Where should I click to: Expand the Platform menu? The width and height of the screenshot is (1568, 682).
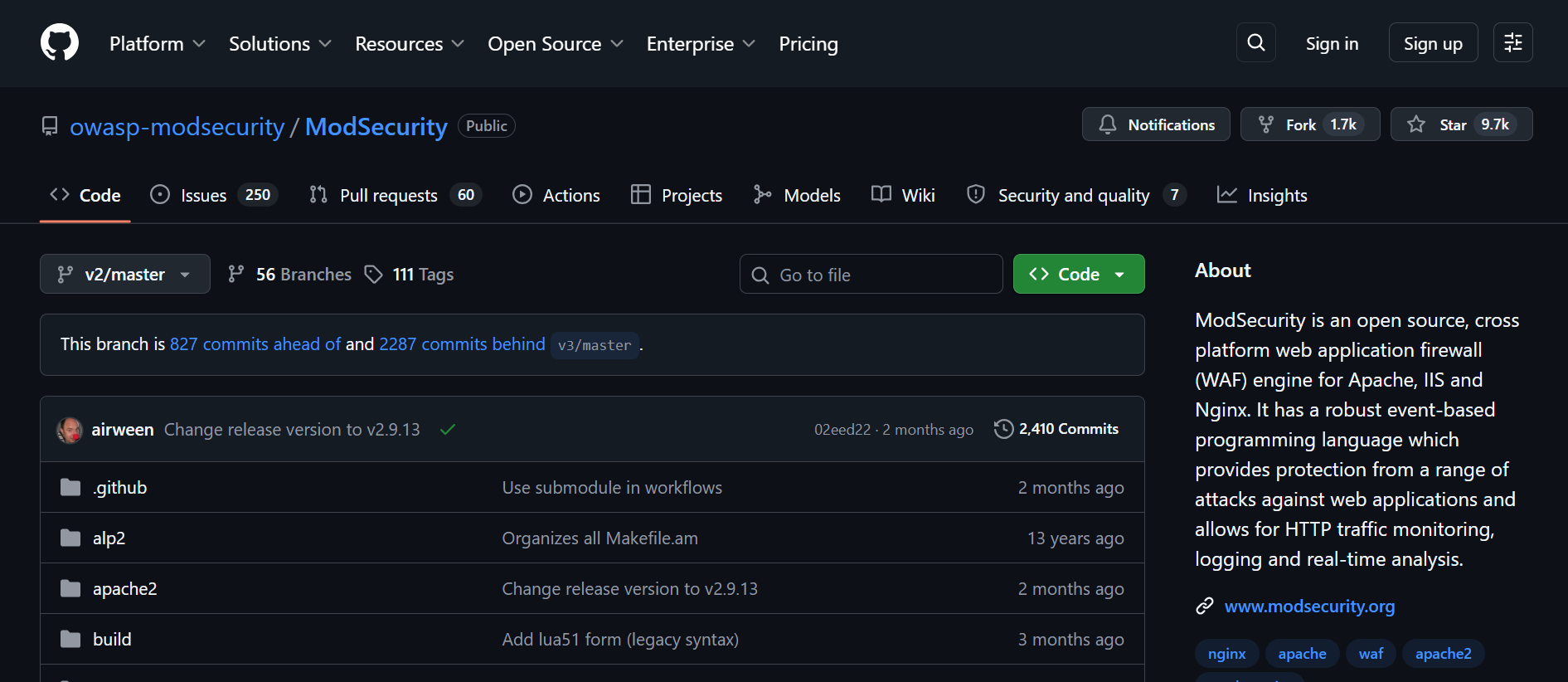(158, 44)
